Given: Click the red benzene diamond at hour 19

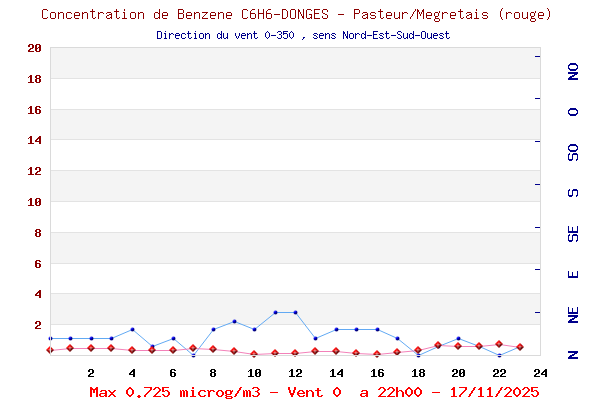Looking at the screenshot, I should 438,345.
